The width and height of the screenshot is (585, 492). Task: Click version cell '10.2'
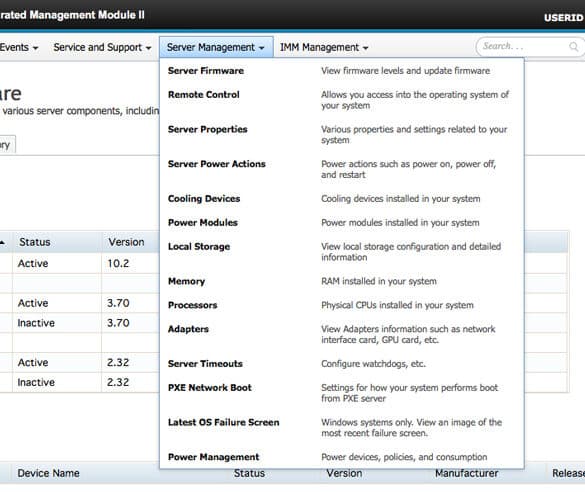(x=118, y=263)
